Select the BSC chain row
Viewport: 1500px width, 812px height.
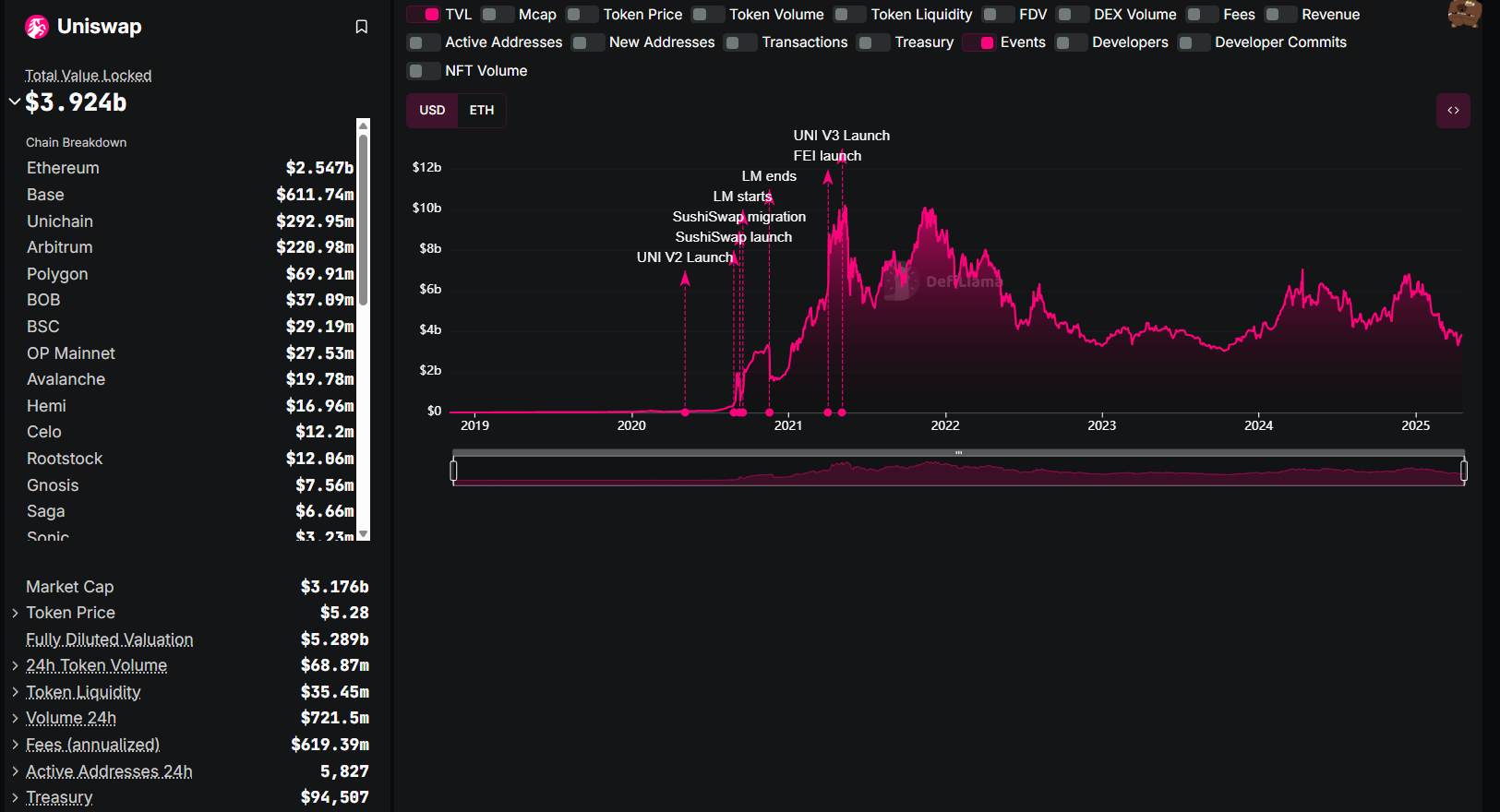(x=190, y=327)
